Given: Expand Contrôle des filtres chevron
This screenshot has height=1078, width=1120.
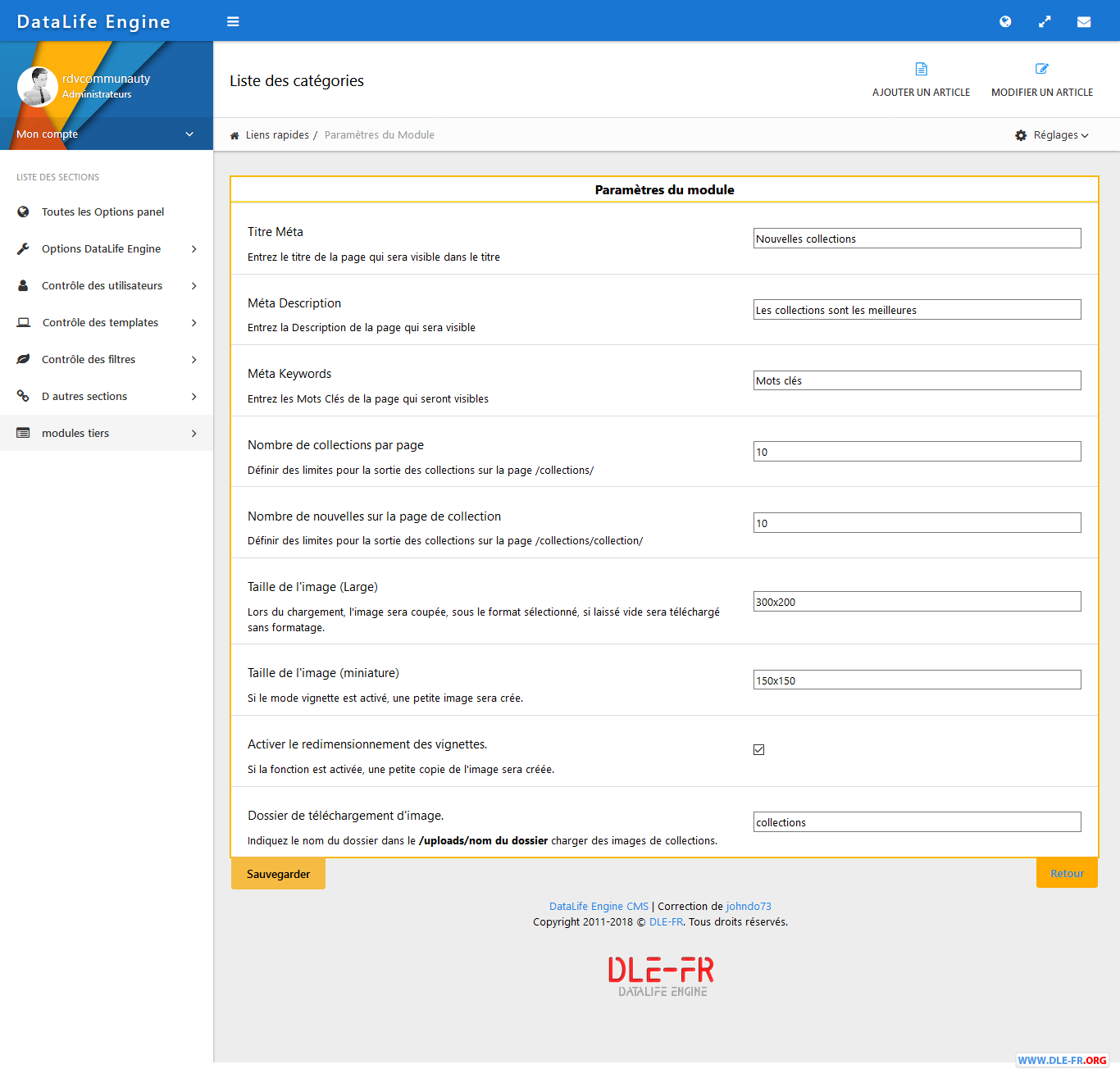Looking at the screenshot, I should pos(194,359).
